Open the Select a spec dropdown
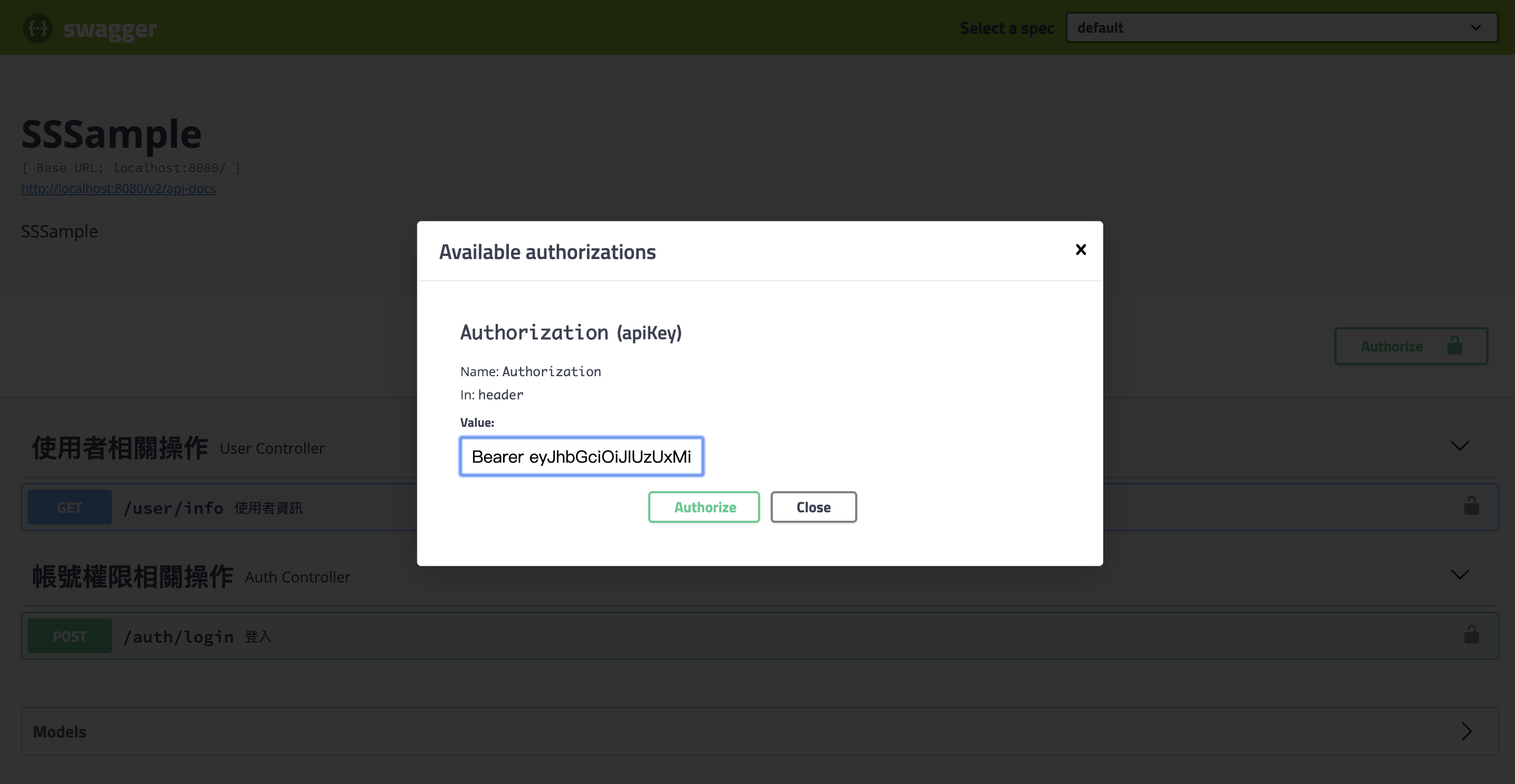1515x784 pixels. [x=1281, y=27]
